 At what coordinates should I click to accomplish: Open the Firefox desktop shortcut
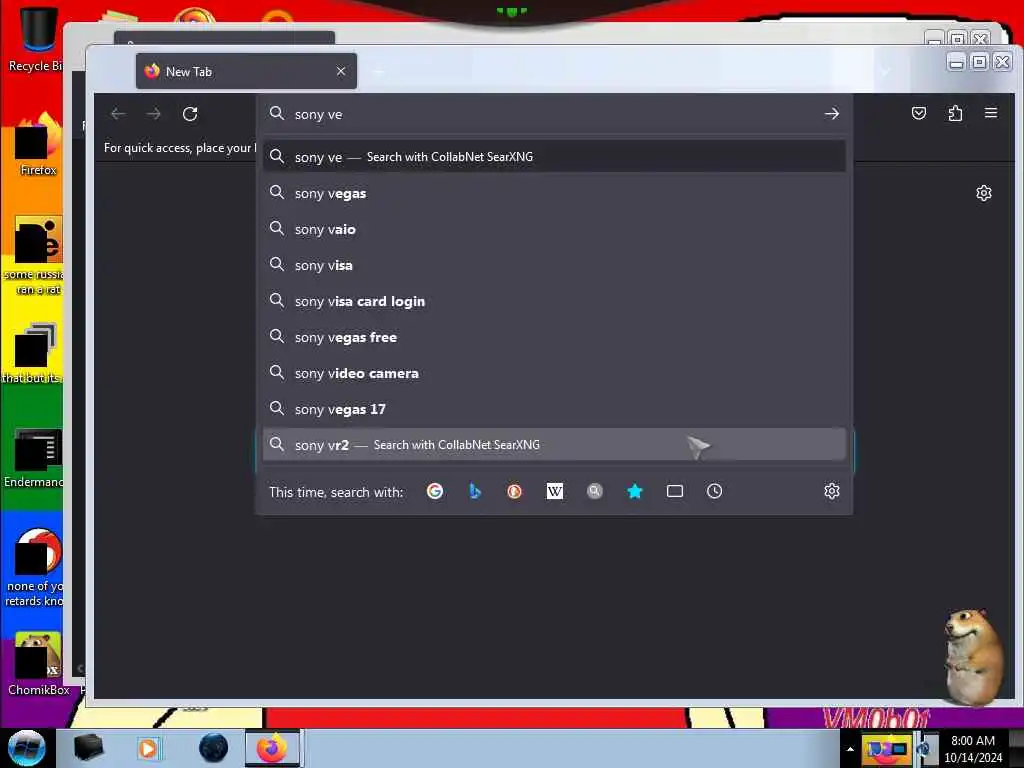coord(38,145)
